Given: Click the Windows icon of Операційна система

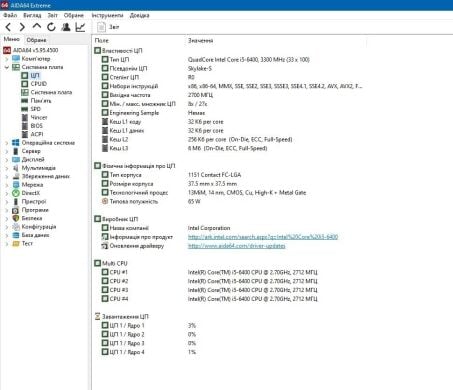Looking at the screenshot, I should tap(16, 143).
